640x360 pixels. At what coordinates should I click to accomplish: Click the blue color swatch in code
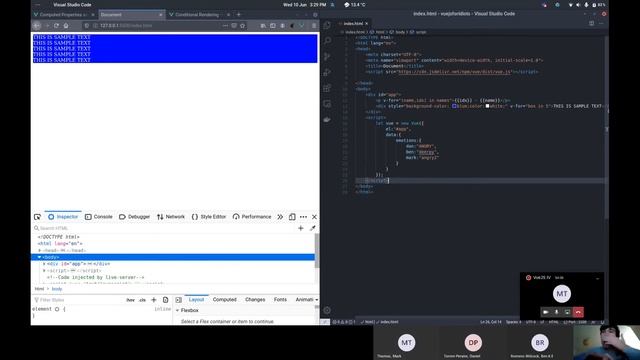[454, 106]
